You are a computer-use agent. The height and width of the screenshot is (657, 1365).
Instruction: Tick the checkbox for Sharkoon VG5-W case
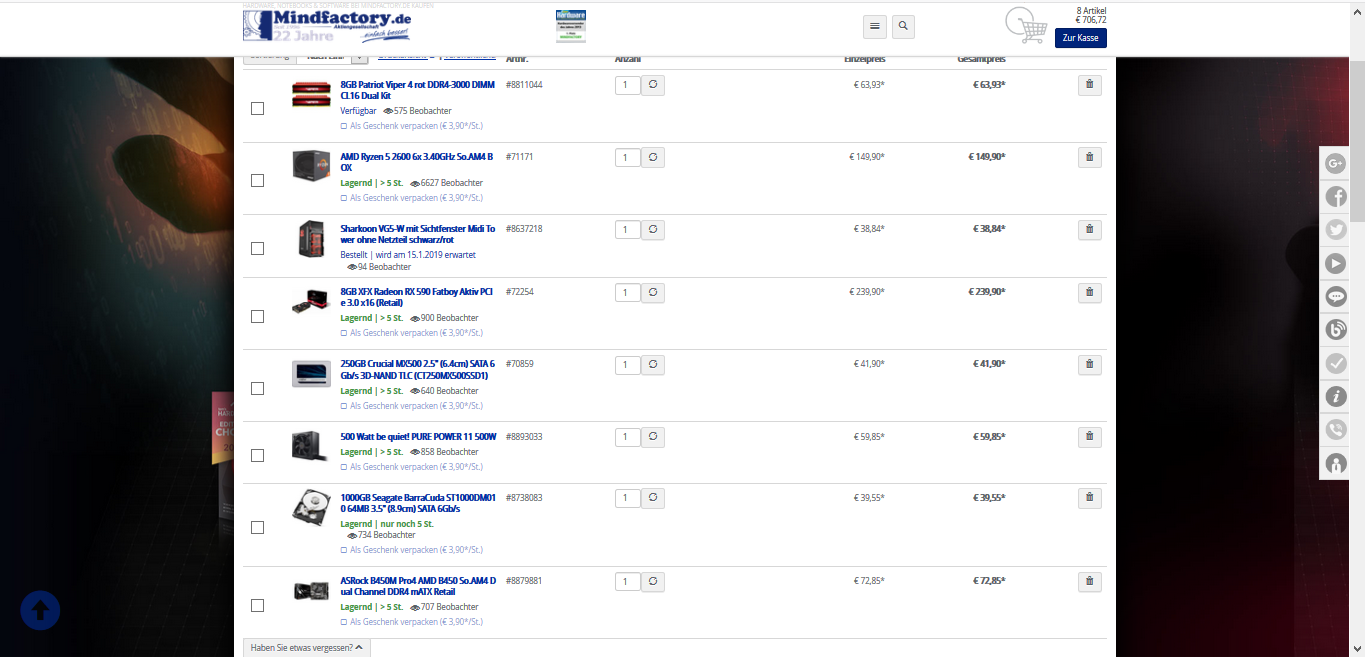coord(257,247)
